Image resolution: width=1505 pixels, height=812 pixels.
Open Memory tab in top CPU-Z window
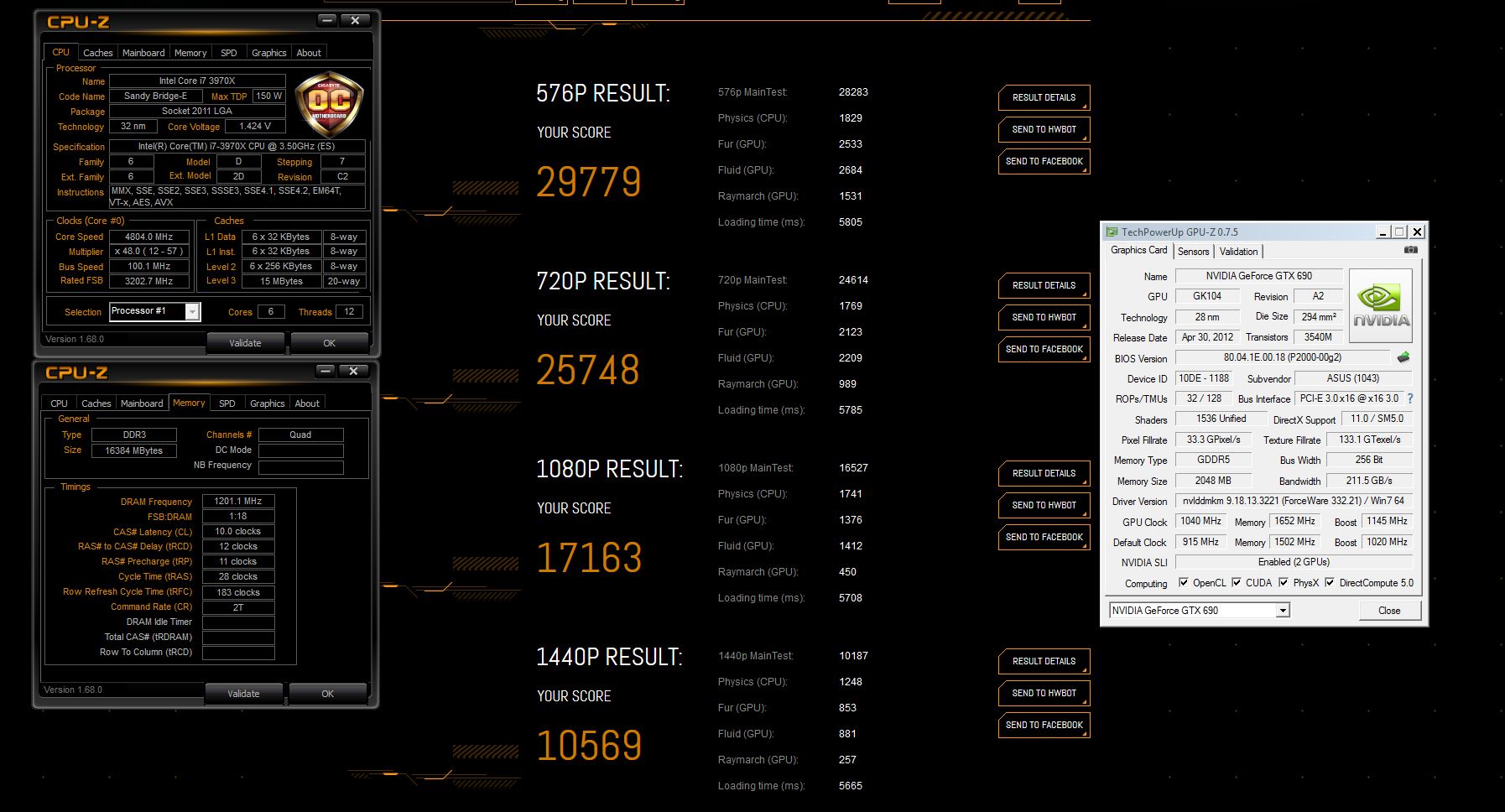coord(190,53)
